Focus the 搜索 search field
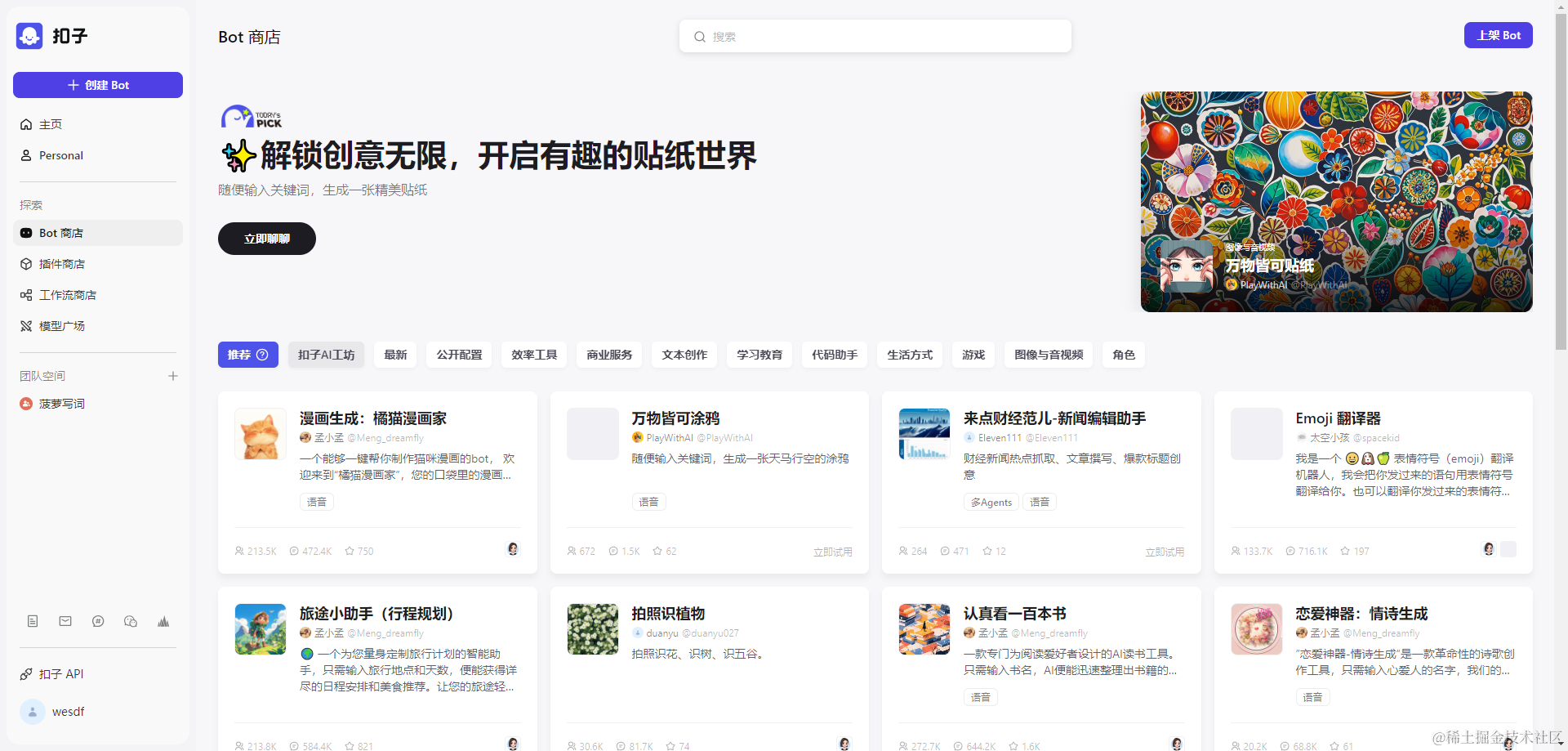This screenshot has width=1568, height=751. pos(875,37)
